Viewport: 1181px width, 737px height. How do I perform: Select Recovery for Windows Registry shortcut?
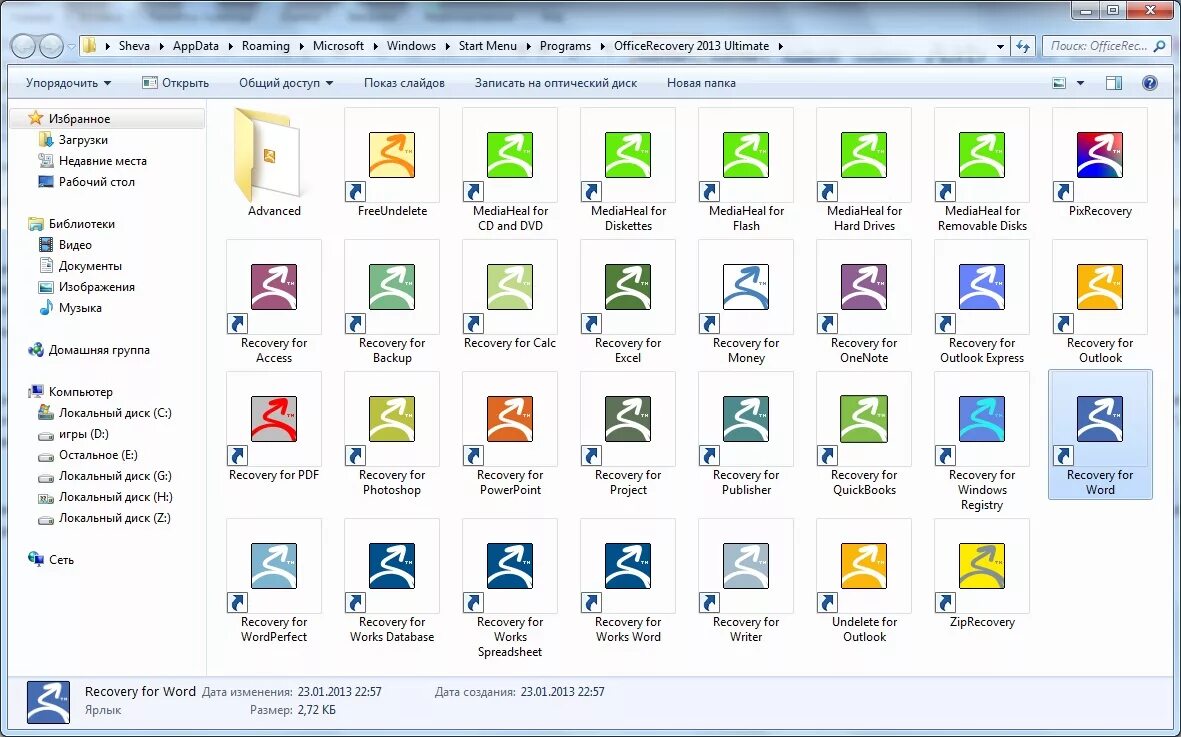(x=982, y=442)
